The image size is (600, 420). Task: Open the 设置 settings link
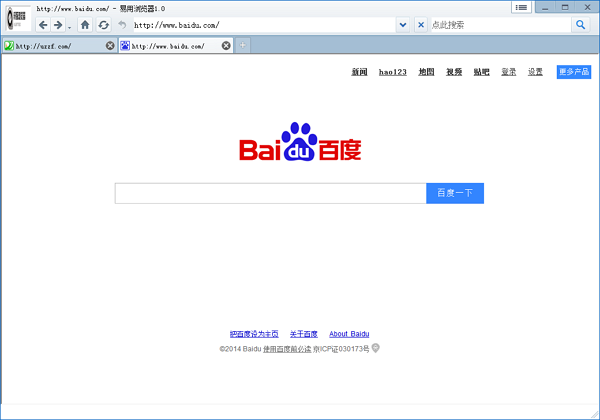click(x=535, y=72)
